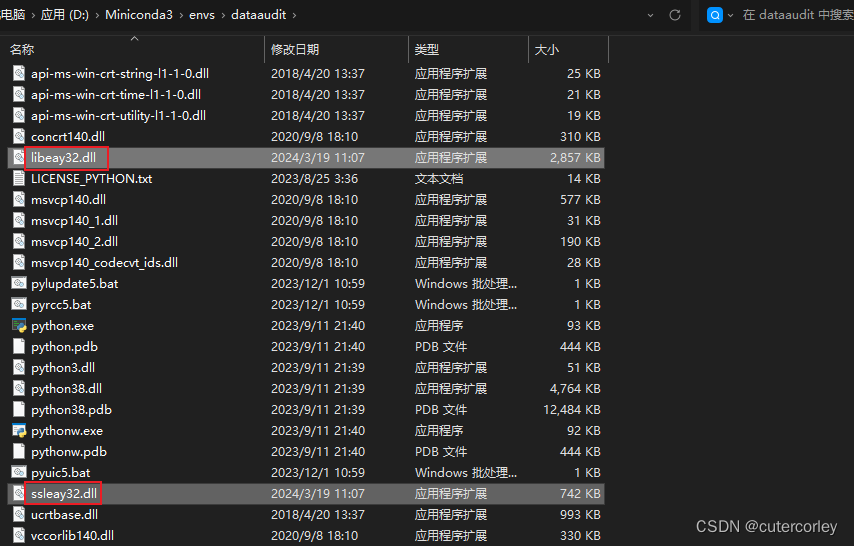This screenshot has width=854, height=546.
Task: Select file name ucrtbase.dll
Action: [64, 514]
